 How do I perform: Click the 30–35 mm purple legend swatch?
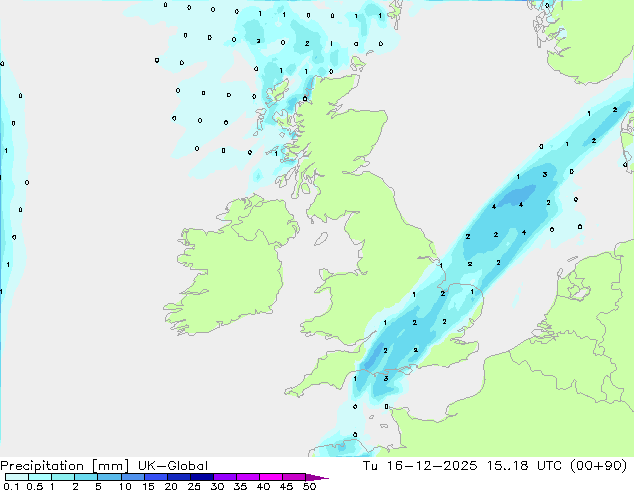click(x=225, y=477)
